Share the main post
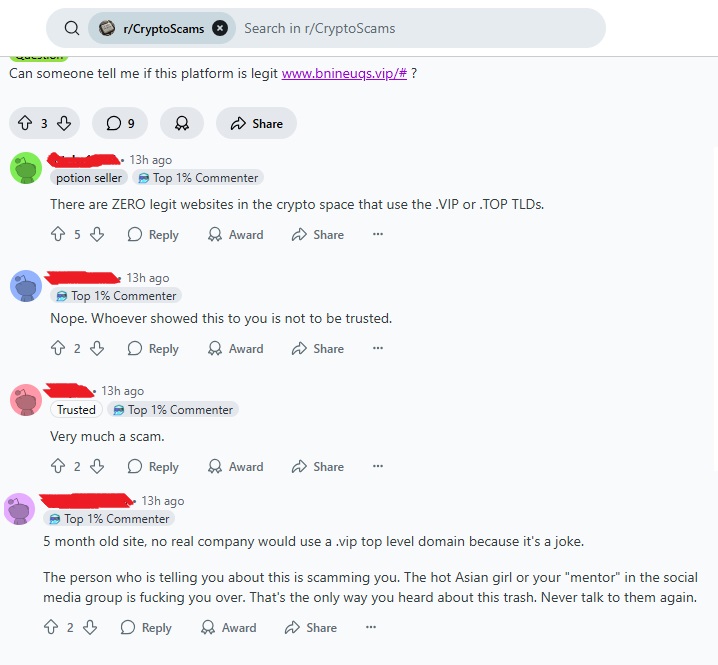The width and height of the screenshot is (718, 665). 256,123
